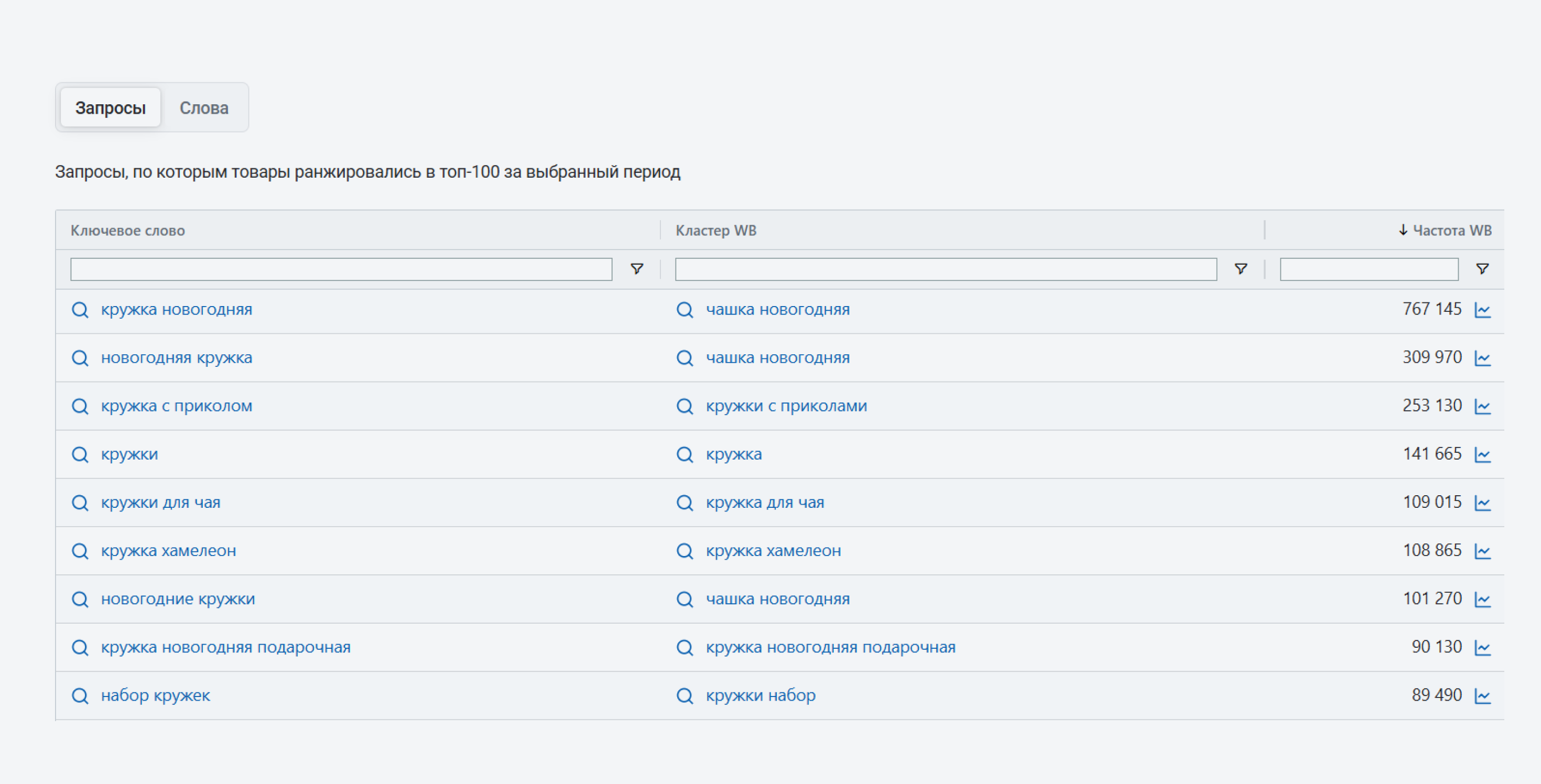The height and width of the screenshot is (784, 1541).
Task: Click search icon beside keyword кружки
Action: pyautogui.click(x=80, y=454)
